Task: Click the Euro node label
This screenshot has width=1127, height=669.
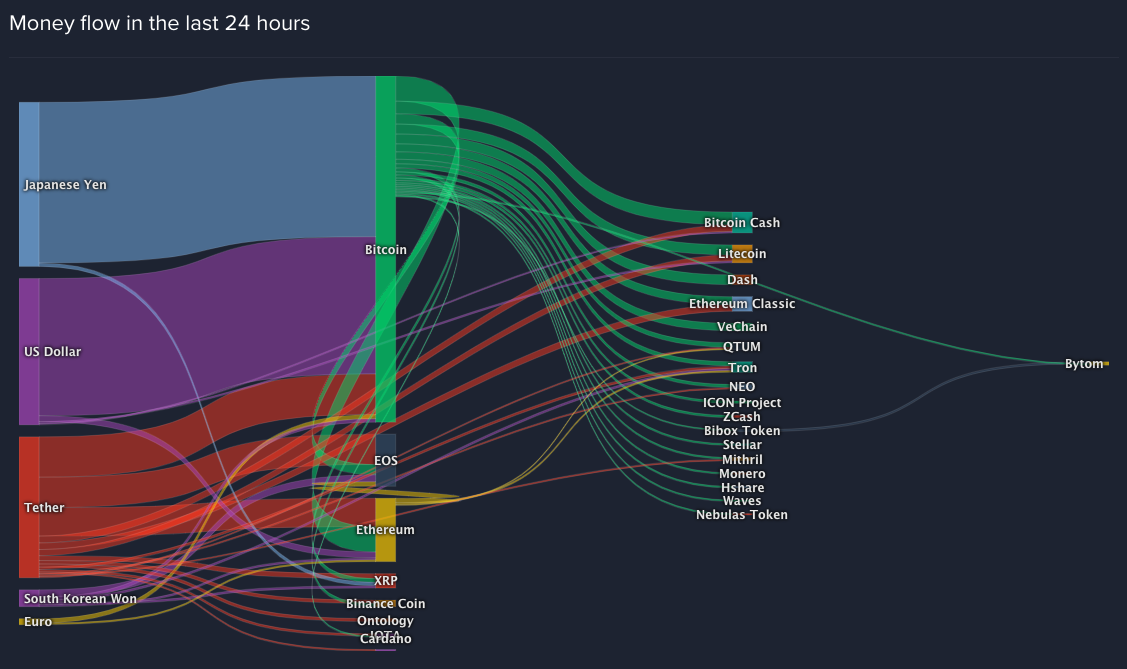Action: [38, 622]
